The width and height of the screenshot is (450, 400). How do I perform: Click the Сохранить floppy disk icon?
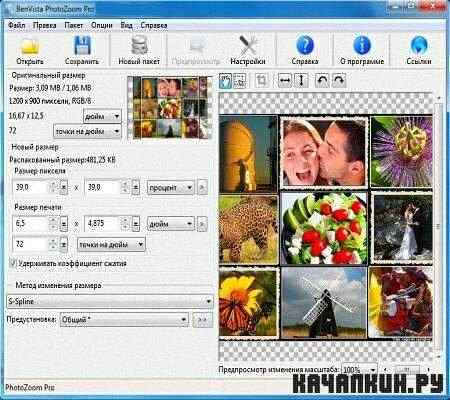pos(82,45)
